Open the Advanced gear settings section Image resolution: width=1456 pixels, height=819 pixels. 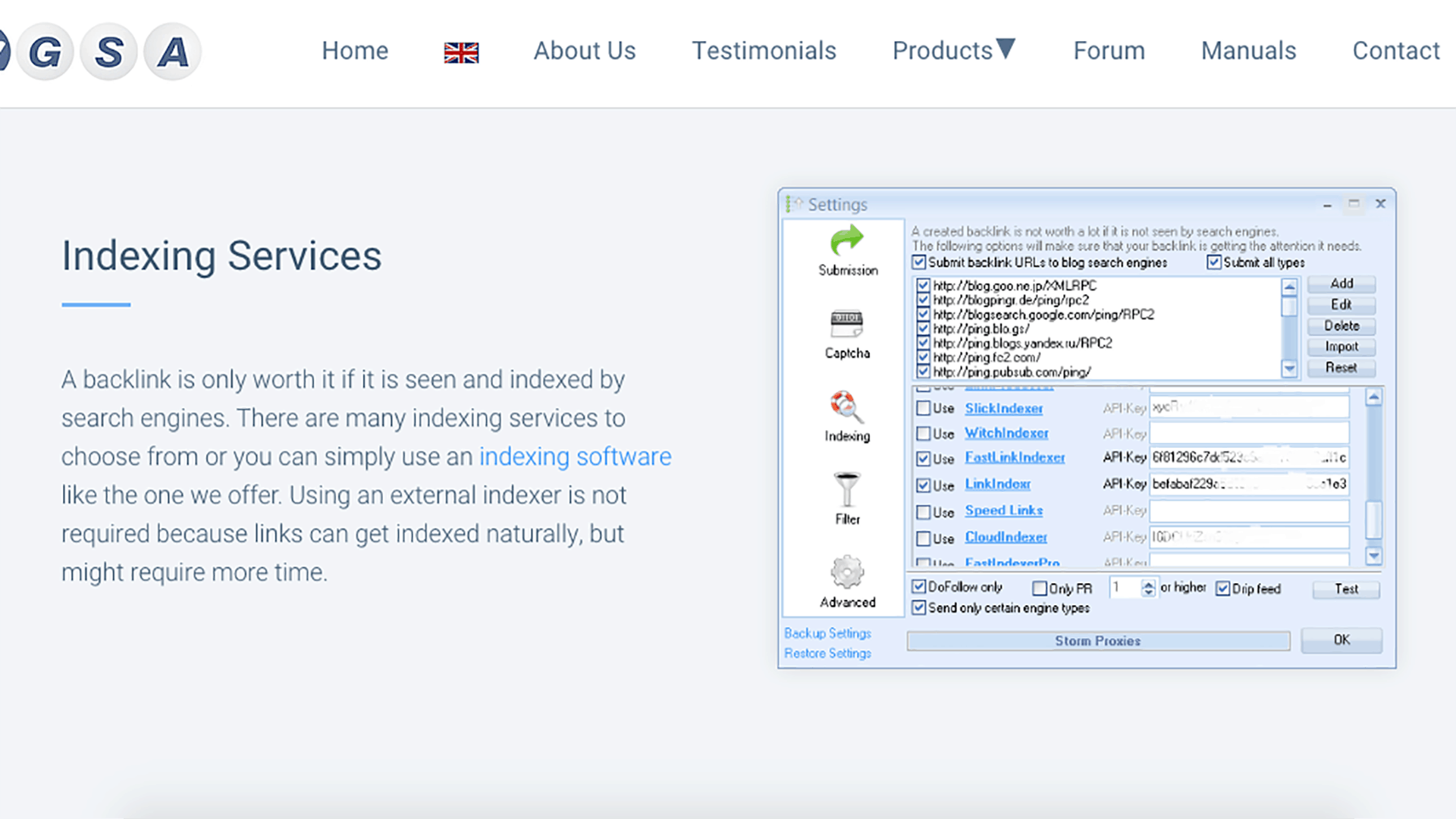847,582
